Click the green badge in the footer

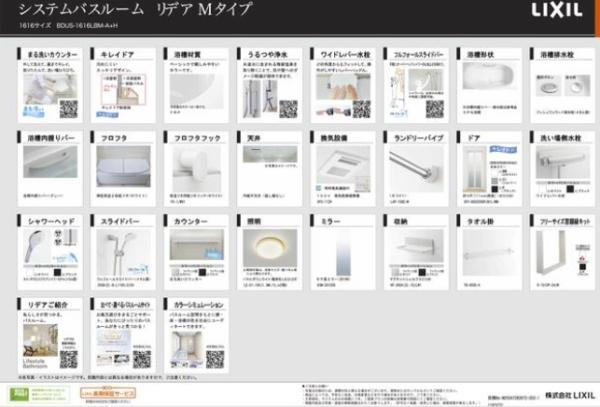[x=19, y=394]
